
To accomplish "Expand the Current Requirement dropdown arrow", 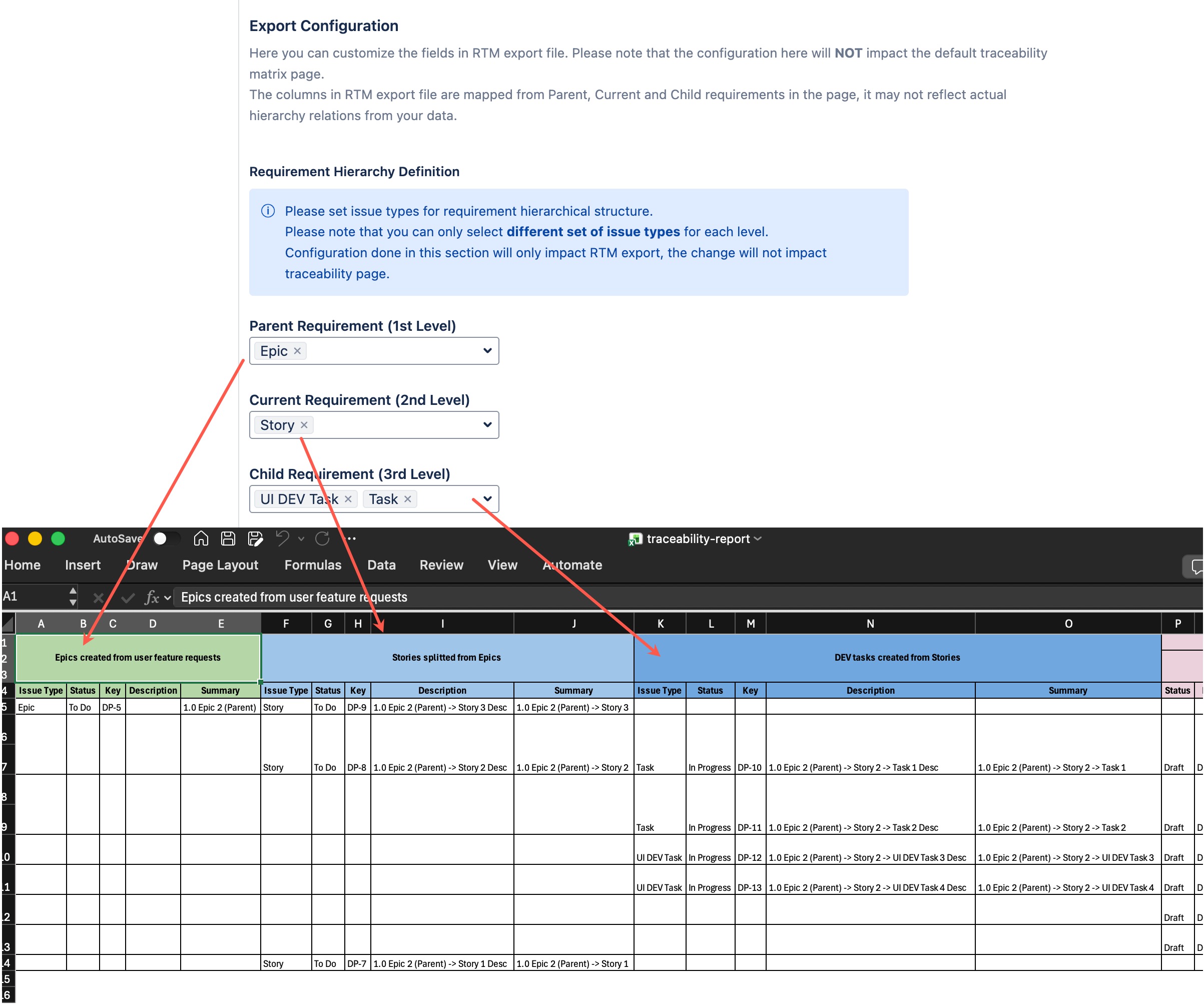I will [487, 425].
